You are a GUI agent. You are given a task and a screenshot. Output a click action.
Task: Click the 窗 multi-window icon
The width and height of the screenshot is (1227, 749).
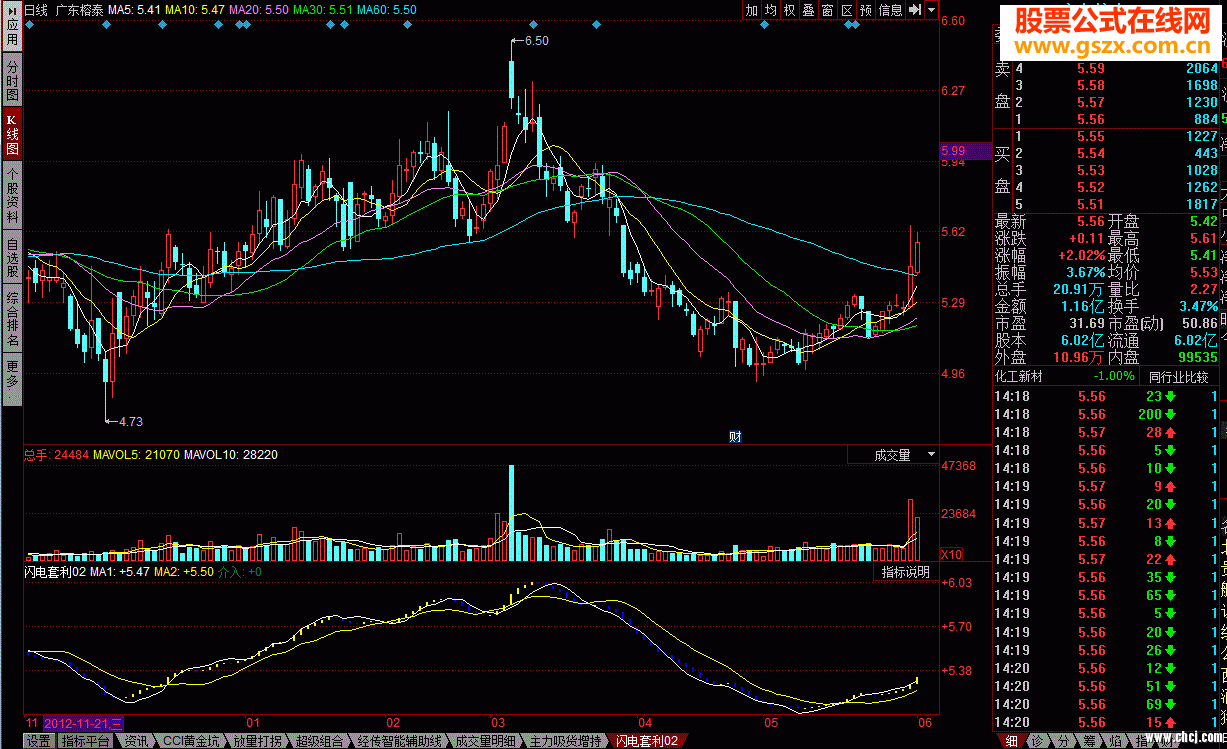[828, 10]
